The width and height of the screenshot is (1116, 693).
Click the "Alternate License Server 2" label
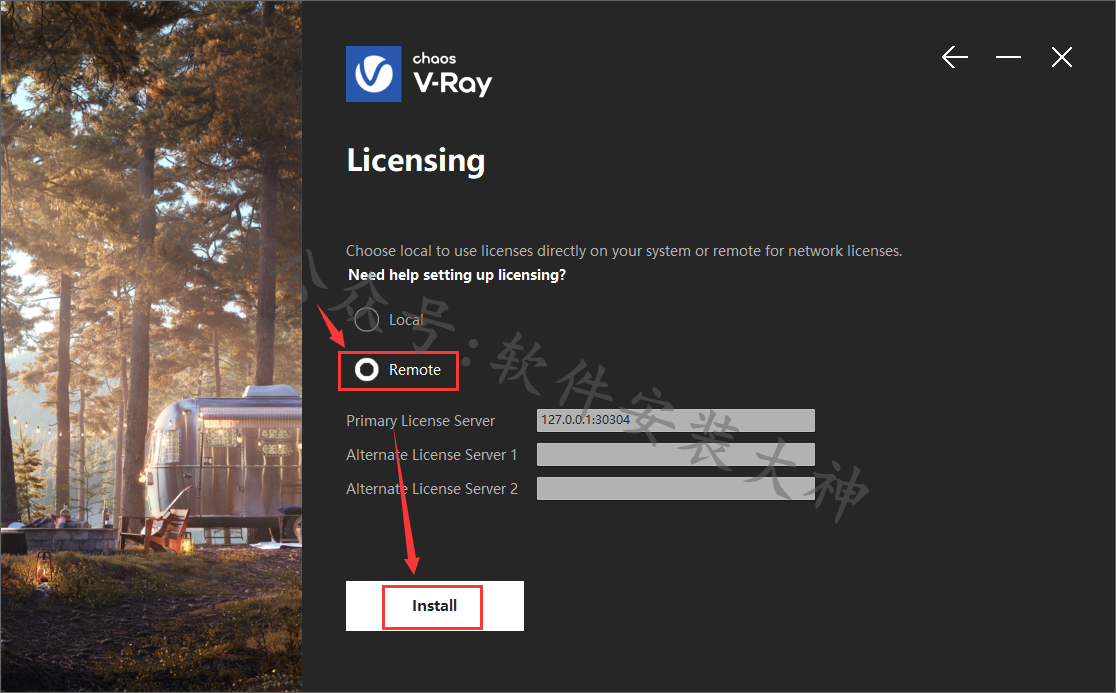point(432,489)
